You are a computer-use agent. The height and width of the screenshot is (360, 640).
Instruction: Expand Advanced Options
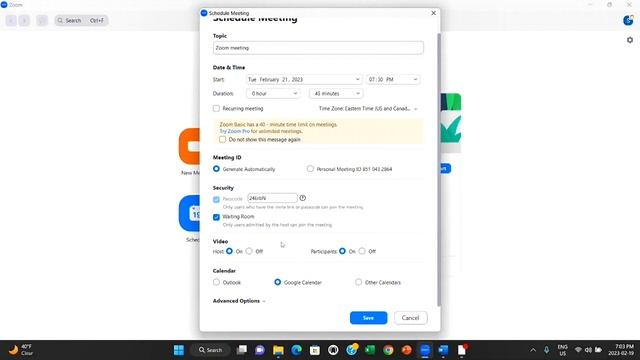239,301
